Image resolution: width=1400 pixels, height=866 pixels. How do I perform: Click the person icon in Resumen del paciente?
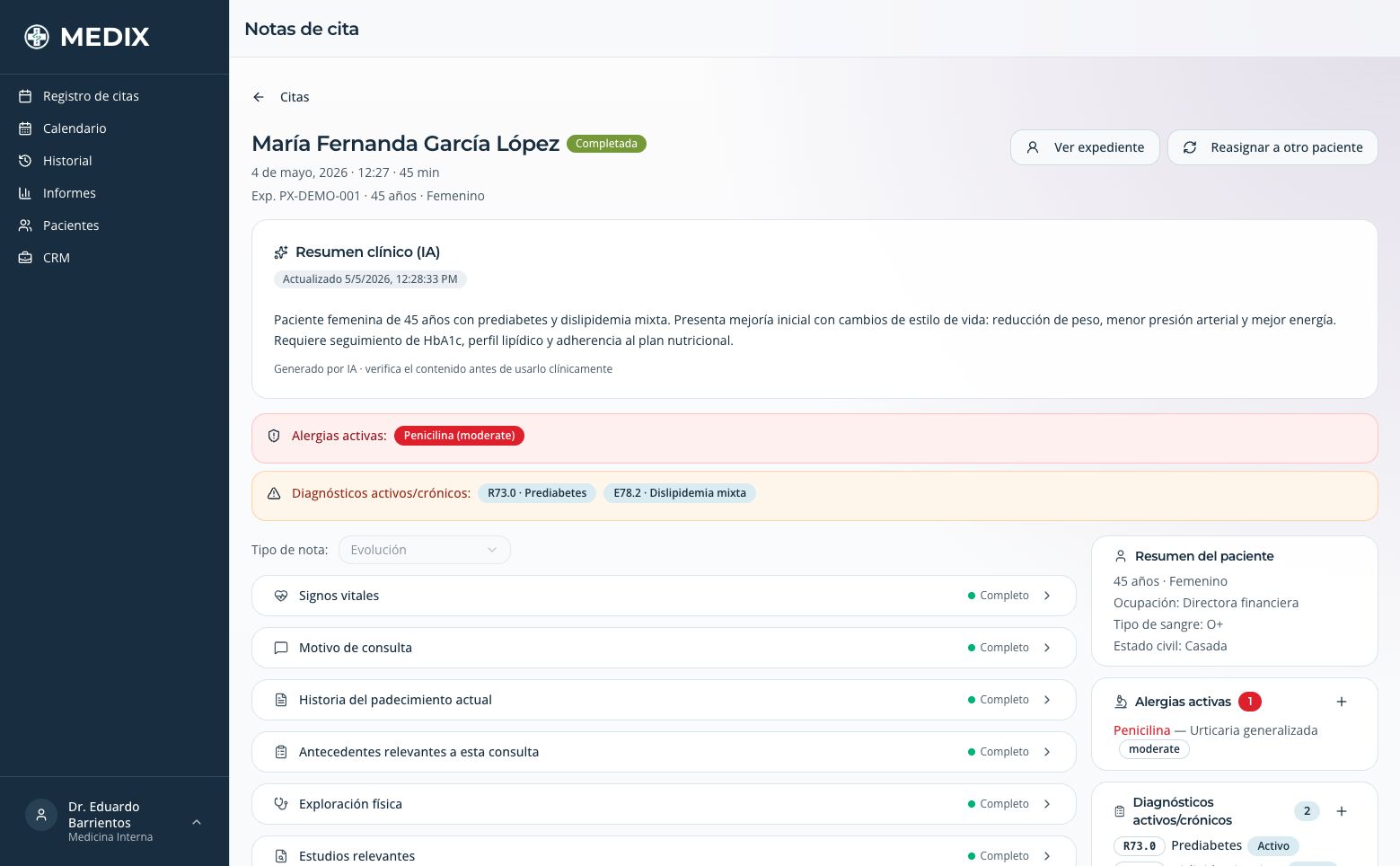[1121, 556]
